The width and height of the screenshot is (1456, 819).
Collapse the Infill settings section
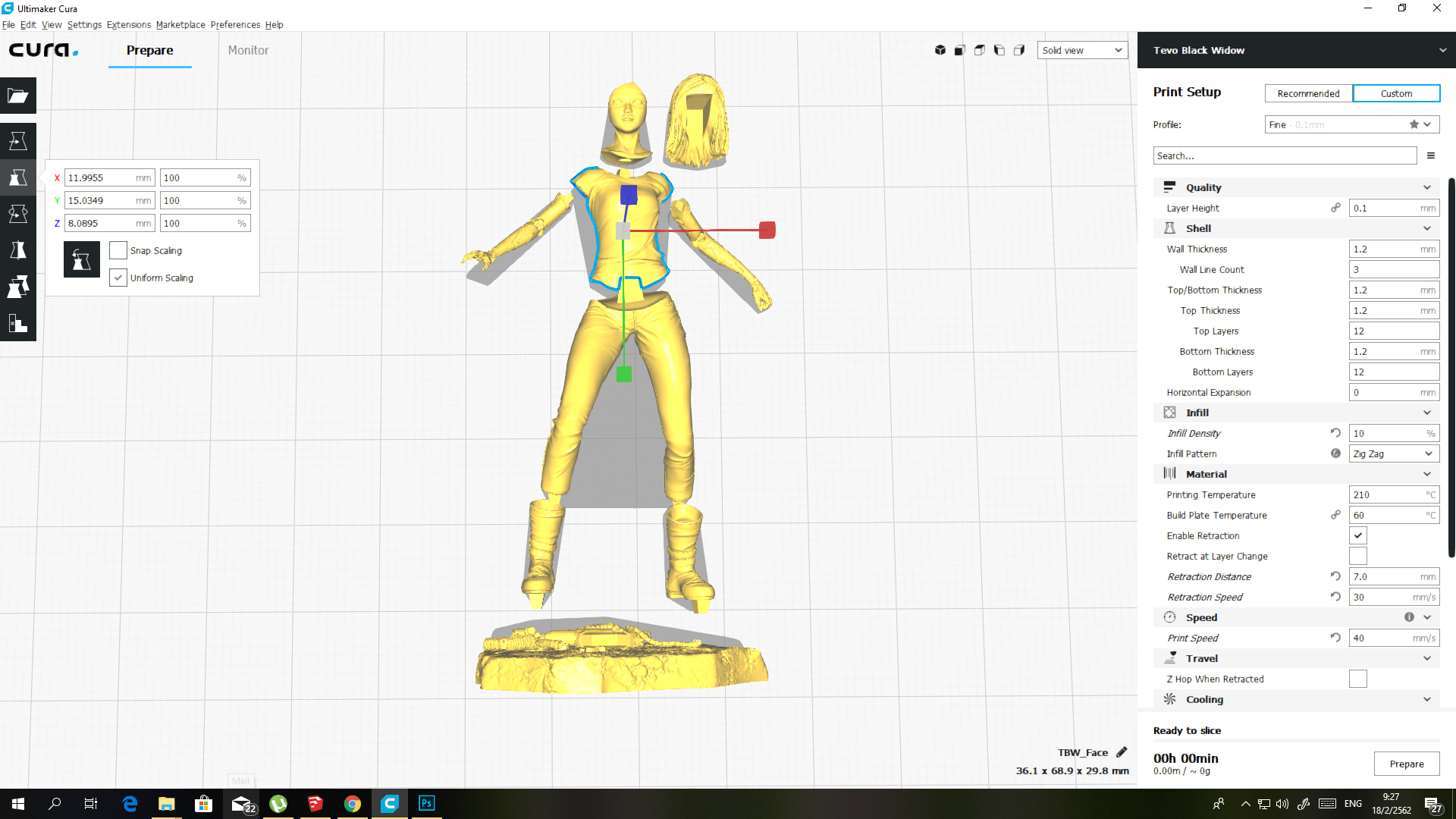pyautogui.click(x=1297, y=413)
